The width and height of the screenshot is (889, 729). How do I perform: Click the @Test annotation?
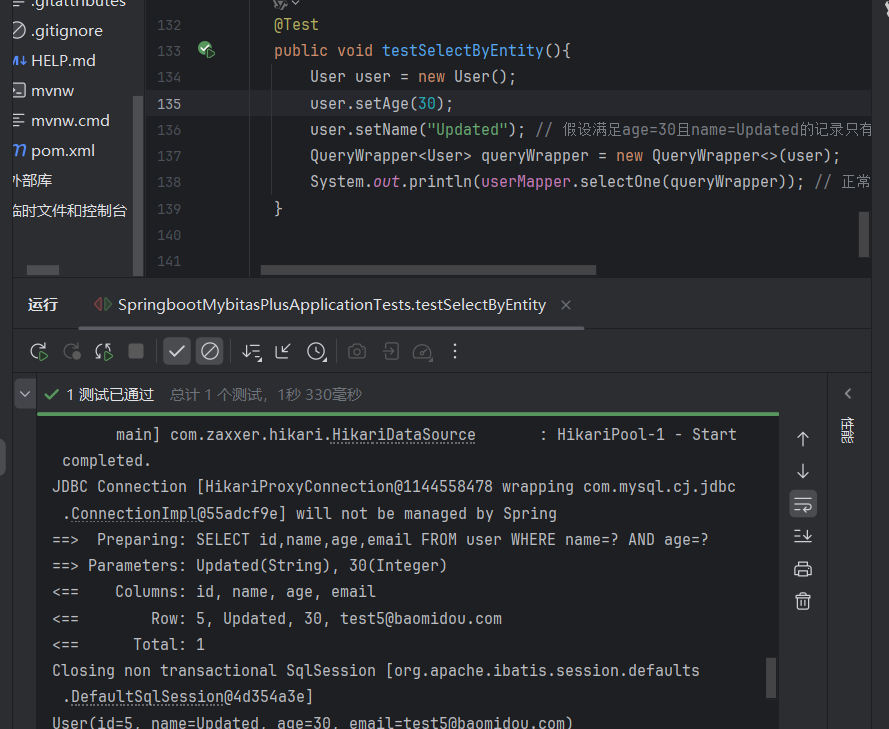296,25
